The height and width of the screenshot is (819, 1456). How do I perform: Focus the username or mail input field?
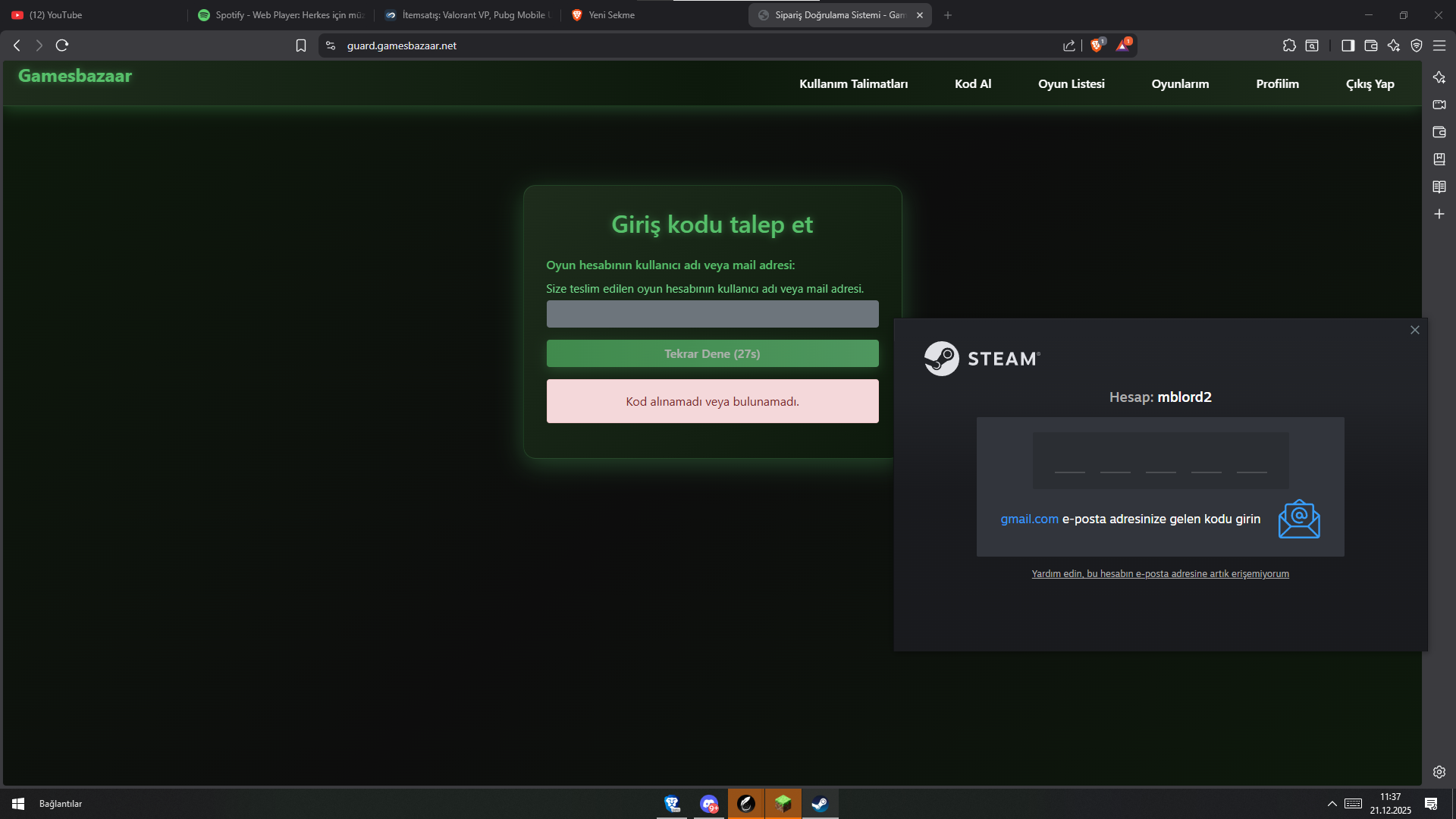(x=712, y=314)
